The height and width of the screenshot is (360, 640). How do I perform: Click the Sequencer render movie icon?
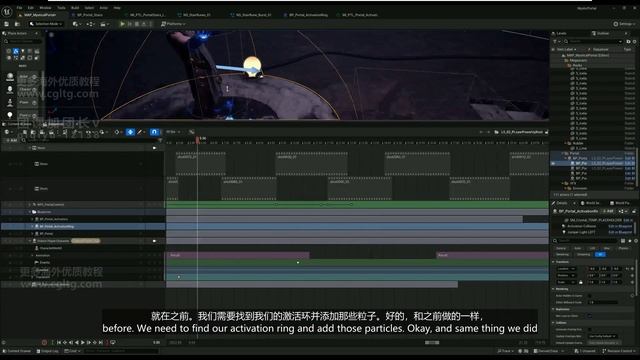[x=51, y=132]
